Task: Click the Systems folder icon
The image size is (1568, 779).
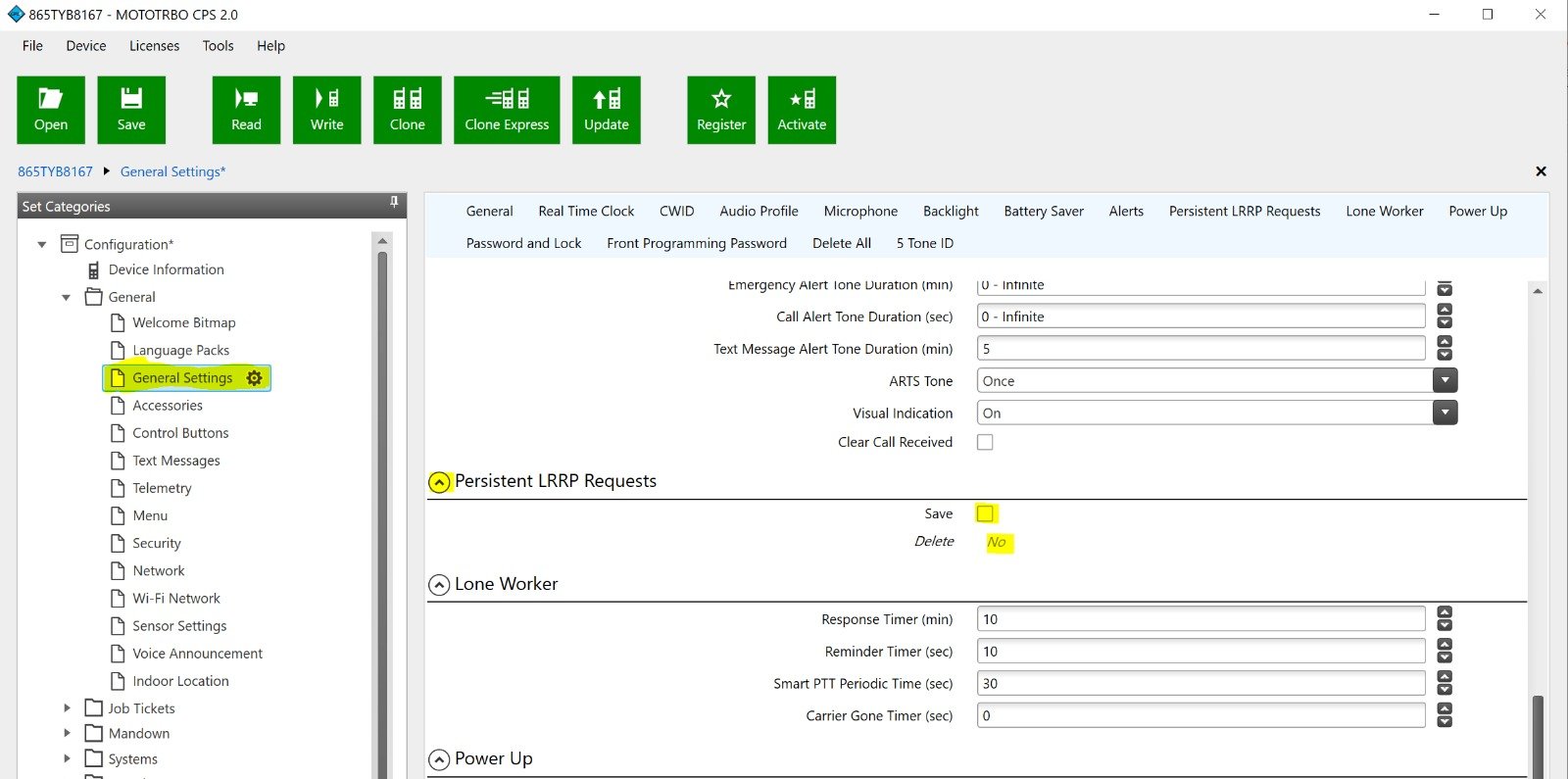Action: (x=94, y=758)
